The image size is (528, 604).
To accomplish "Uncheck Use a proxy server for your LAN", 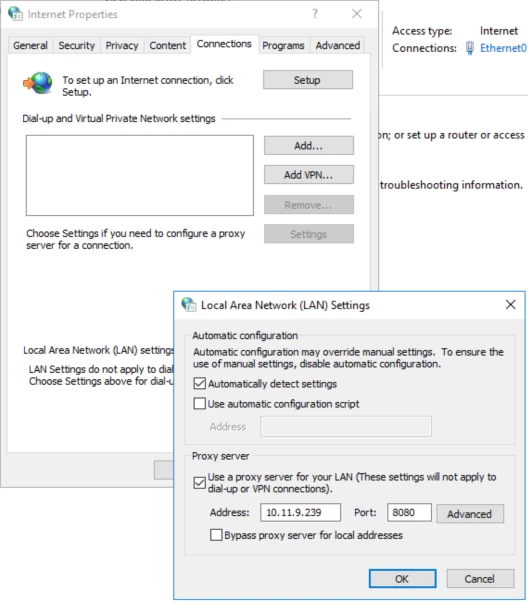I will (199, 483).
